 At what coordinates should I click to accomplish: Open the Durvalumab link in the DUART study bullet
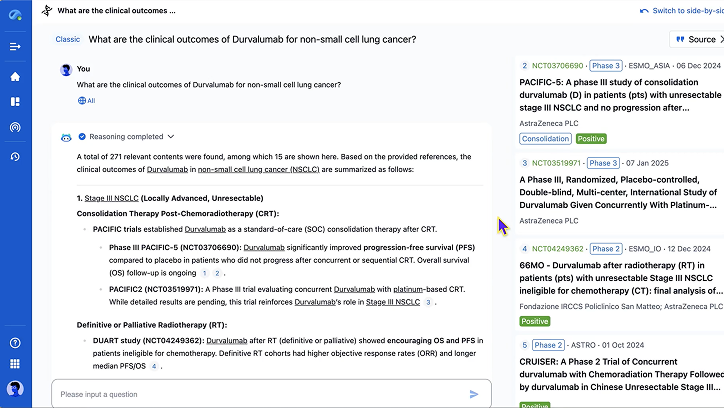coord(227,341)
